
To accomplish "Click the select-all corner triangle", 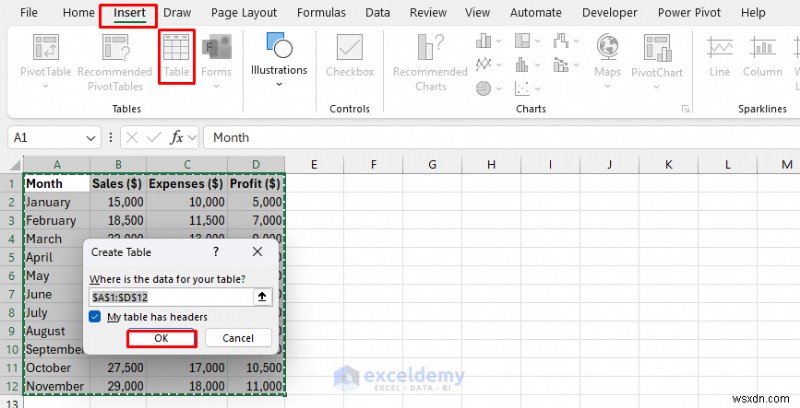I will coord(15,165).
